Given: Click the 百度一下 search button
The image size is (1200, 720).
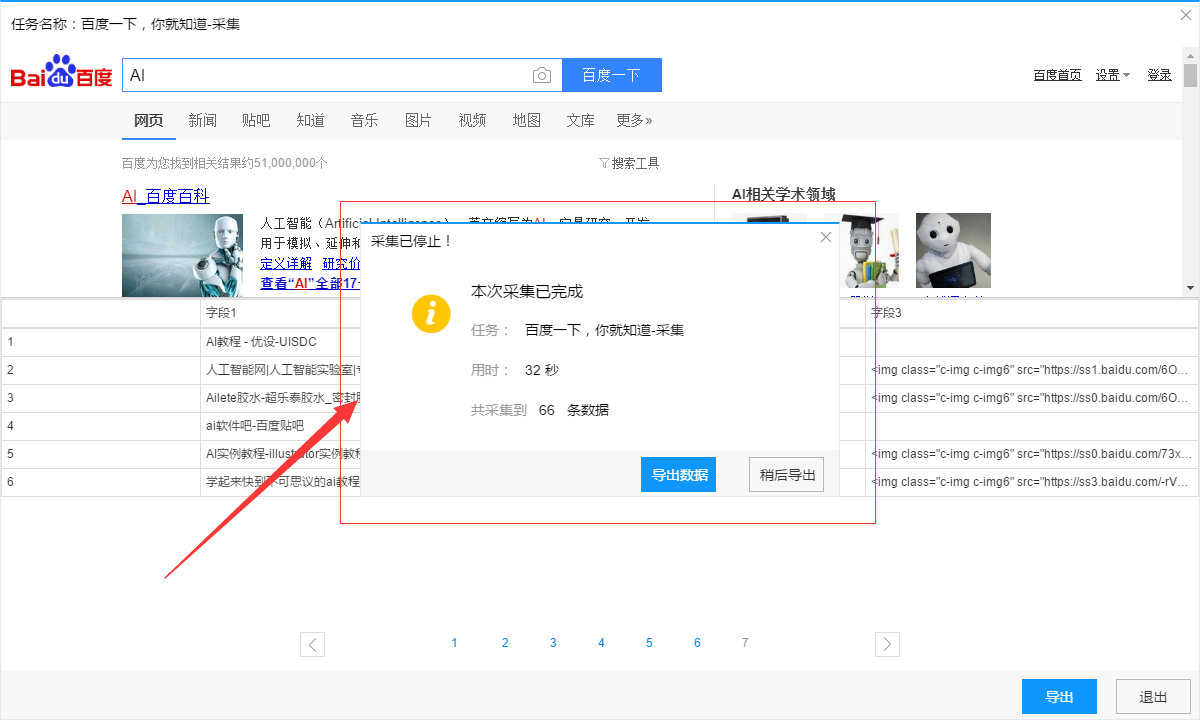Looking at the screenshot, I should pos(611,75).
